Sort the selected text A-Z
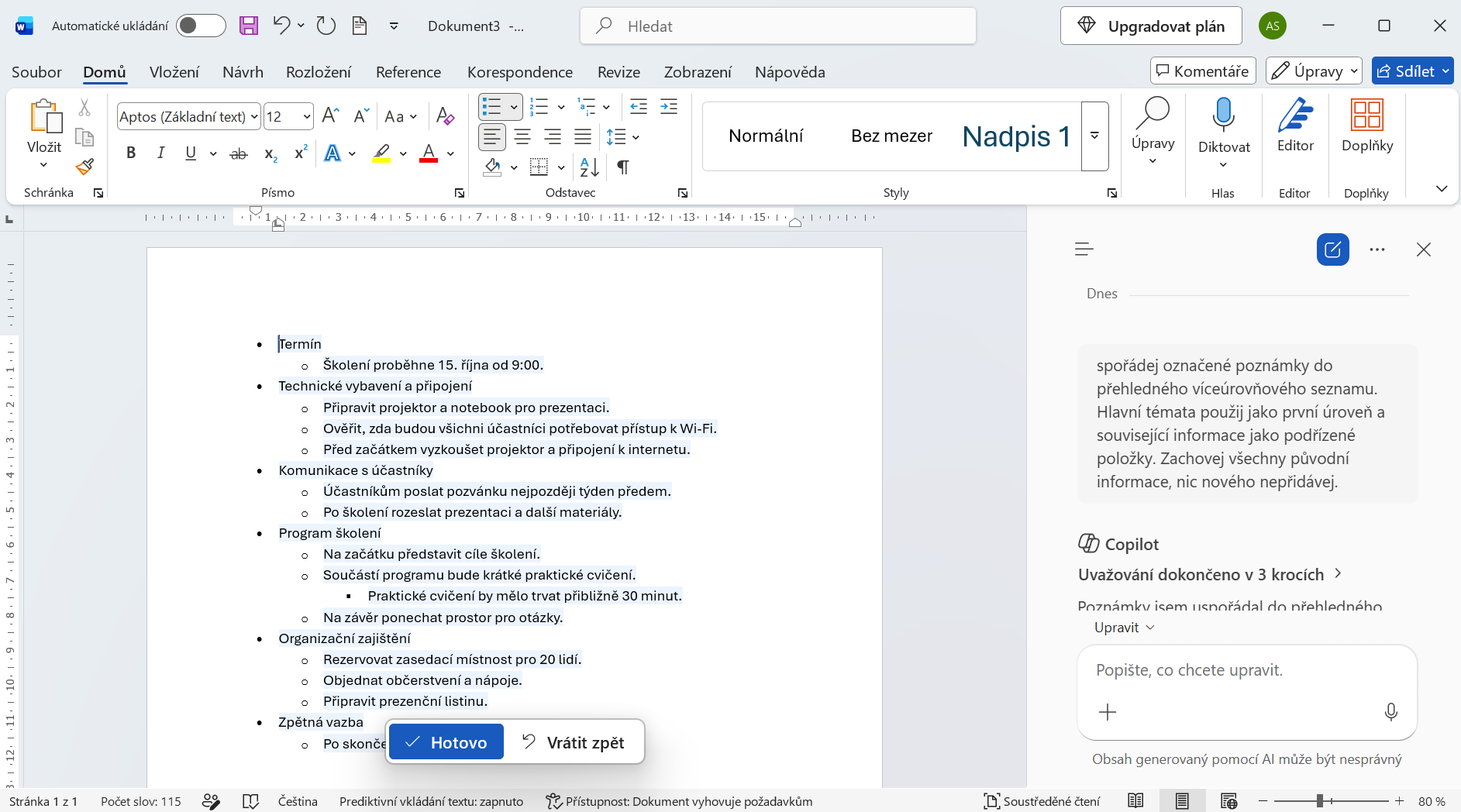This screenshot has height=812, width=1461. point(589,167)
